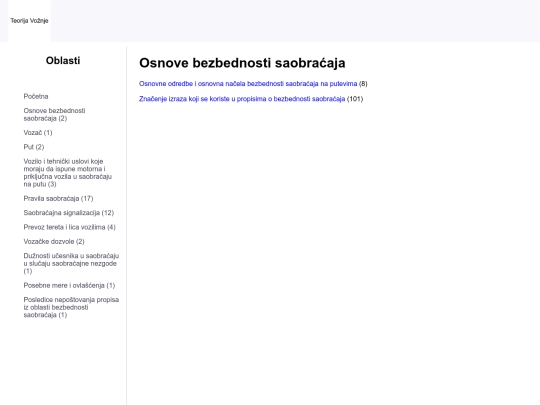Select Posebne mere i ovlašćenja (1)

click(69, 285)
